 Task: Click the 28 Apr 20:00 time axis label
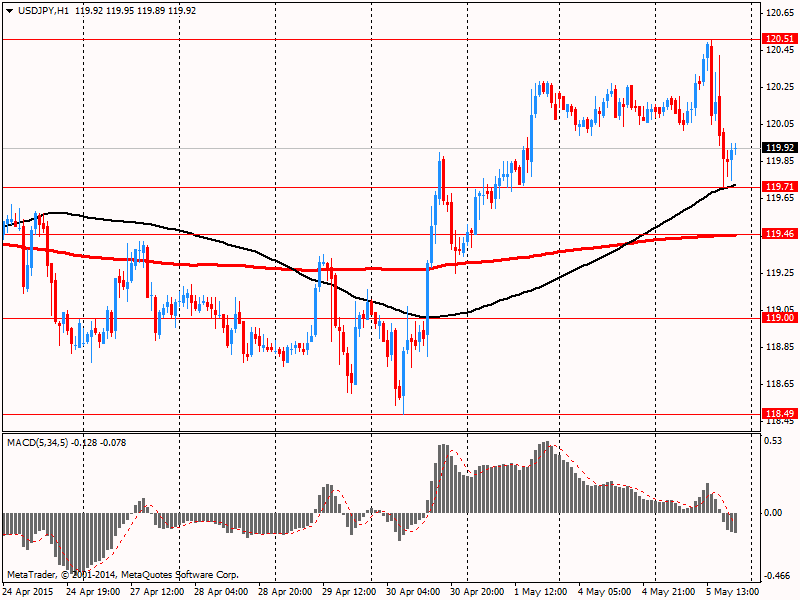(285, 592)
